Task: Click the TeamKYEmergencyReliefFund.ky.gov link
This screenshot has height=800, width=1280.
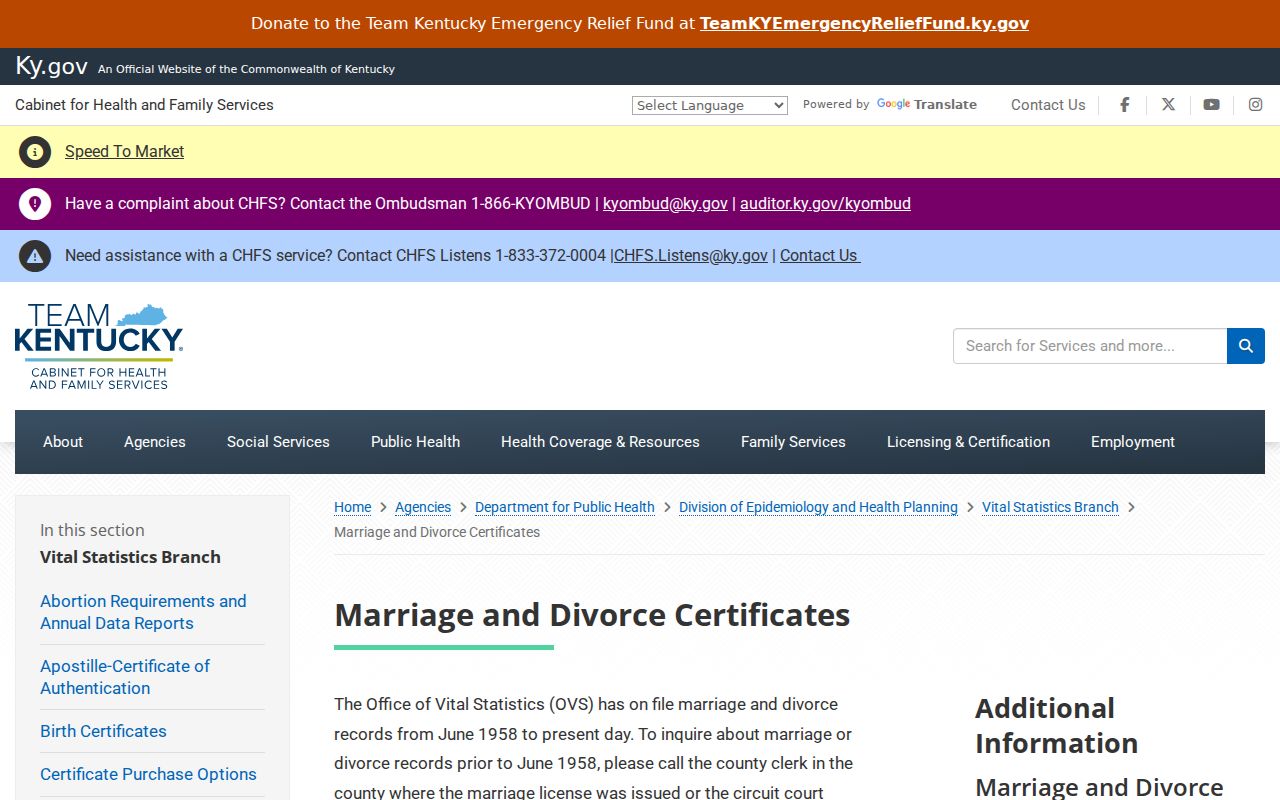Action: point(864,23)
